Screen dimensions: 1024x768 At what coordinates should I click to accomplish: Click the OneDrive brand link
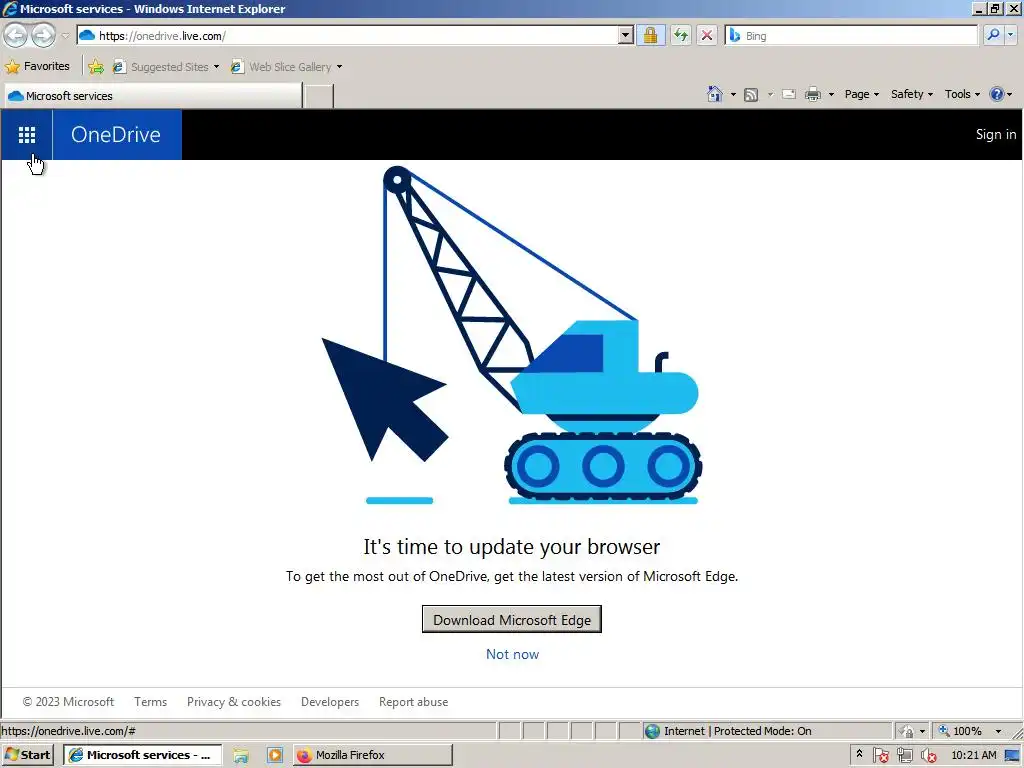click(x=116, y=135)
